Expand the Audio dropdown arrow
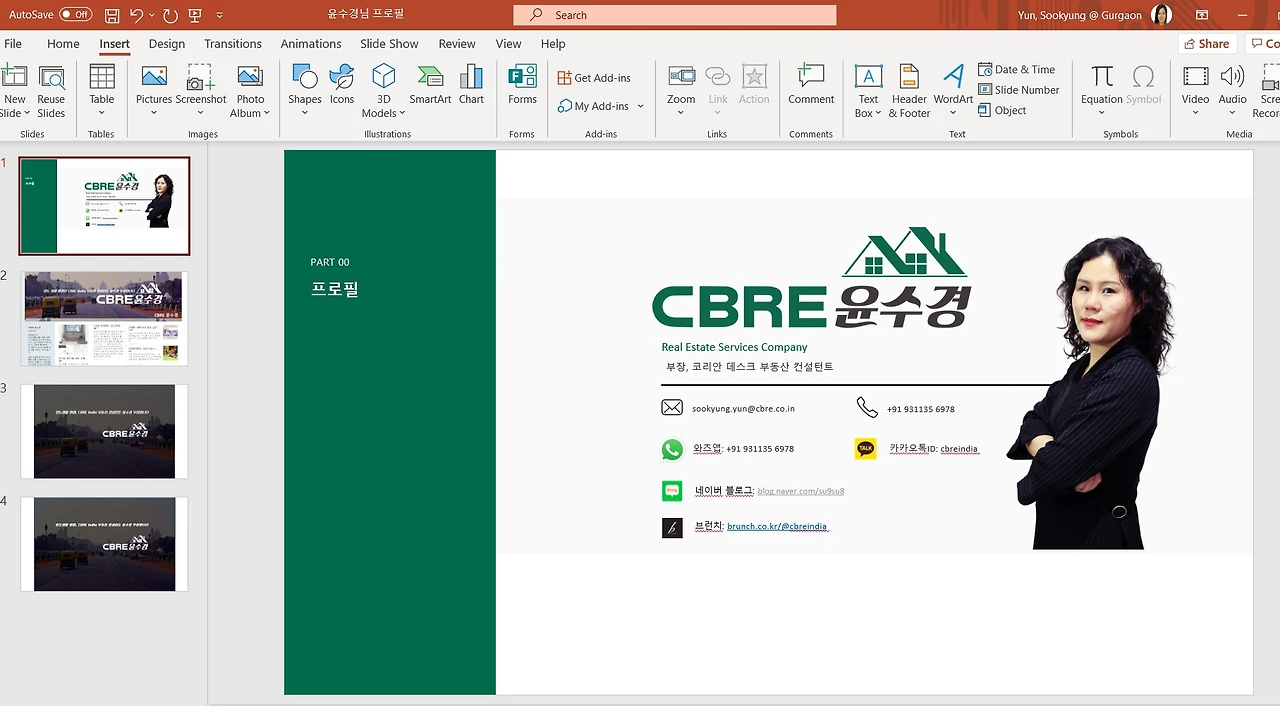1280x706 pixels. click(x=1232, y=113)
